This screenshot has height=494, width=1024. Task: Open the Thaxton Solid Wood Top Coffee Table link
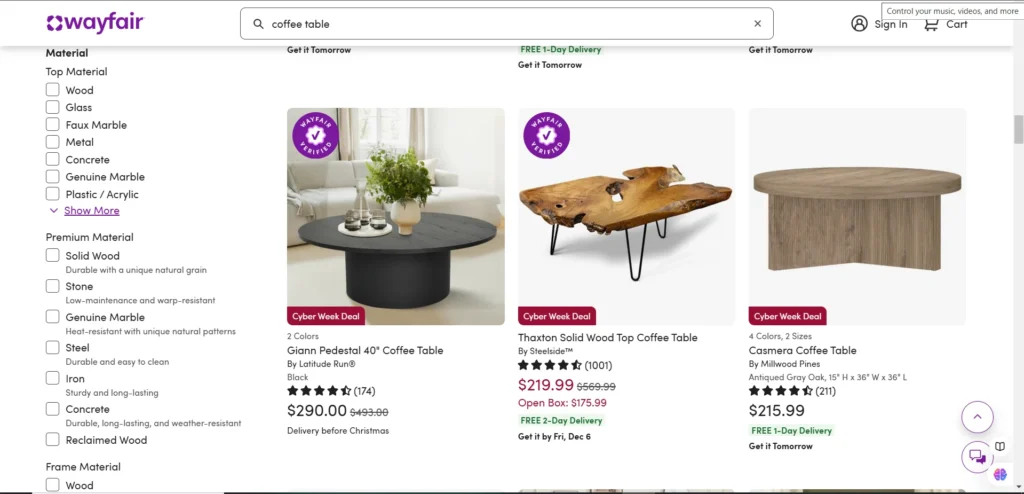pos(607,338)
